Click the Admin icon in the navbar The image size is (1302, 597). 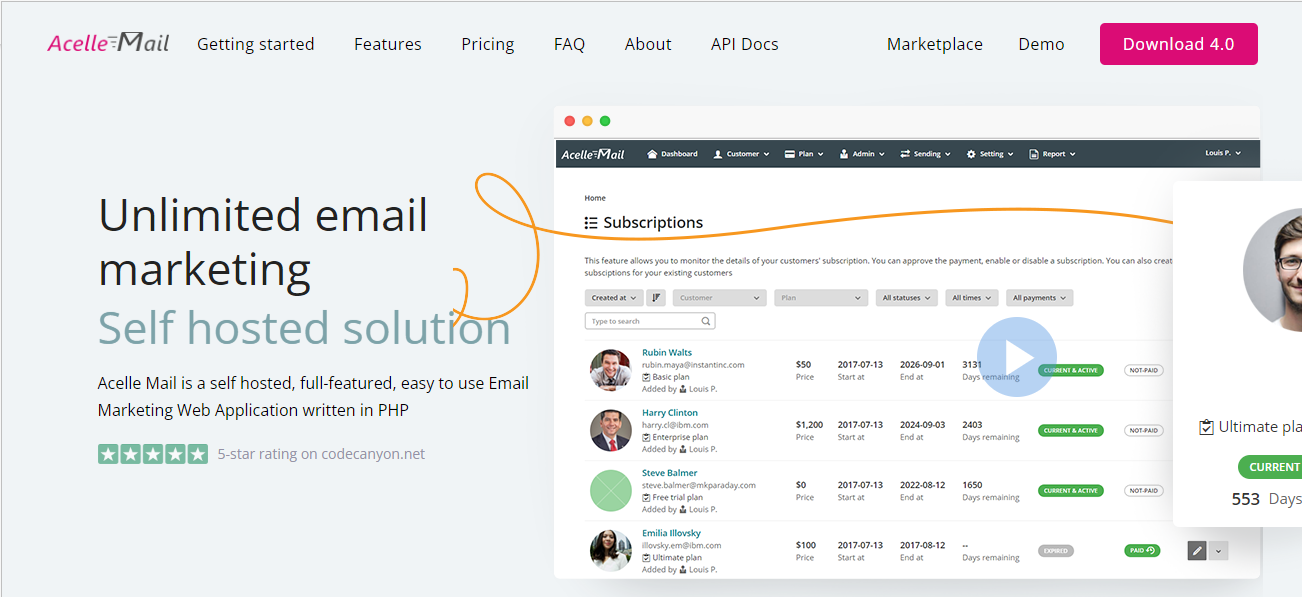[x=844, y=153]
